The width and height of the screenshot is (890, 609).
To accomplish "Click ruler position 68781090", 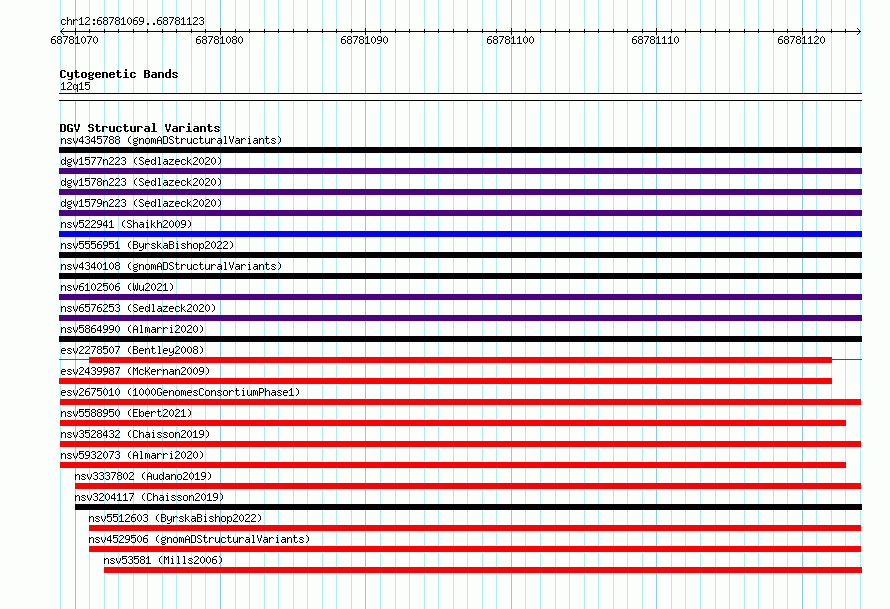I will [364, 40].
